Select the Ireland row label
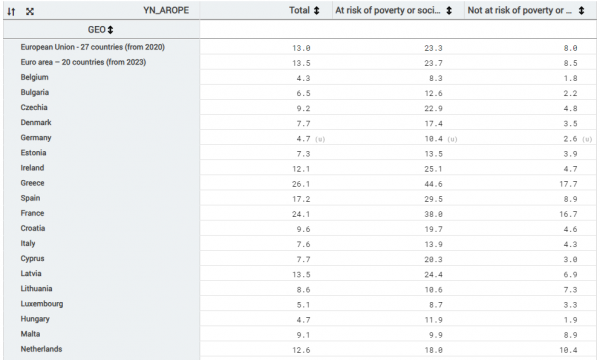The width and height of the screenshot is (600, 360). click(33, 168)
